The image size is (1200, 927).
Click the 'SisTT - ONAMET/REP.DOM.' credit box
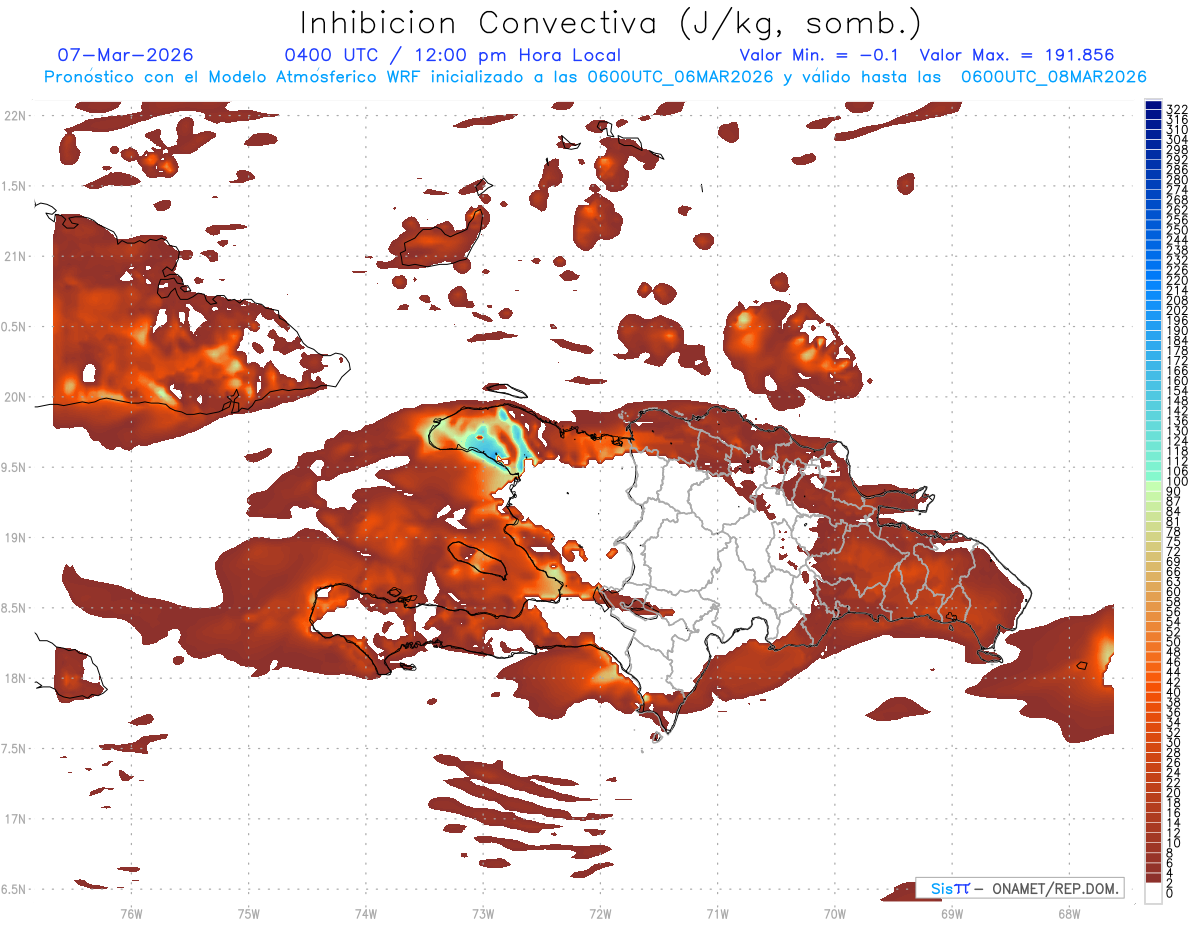click(1019, 888)
